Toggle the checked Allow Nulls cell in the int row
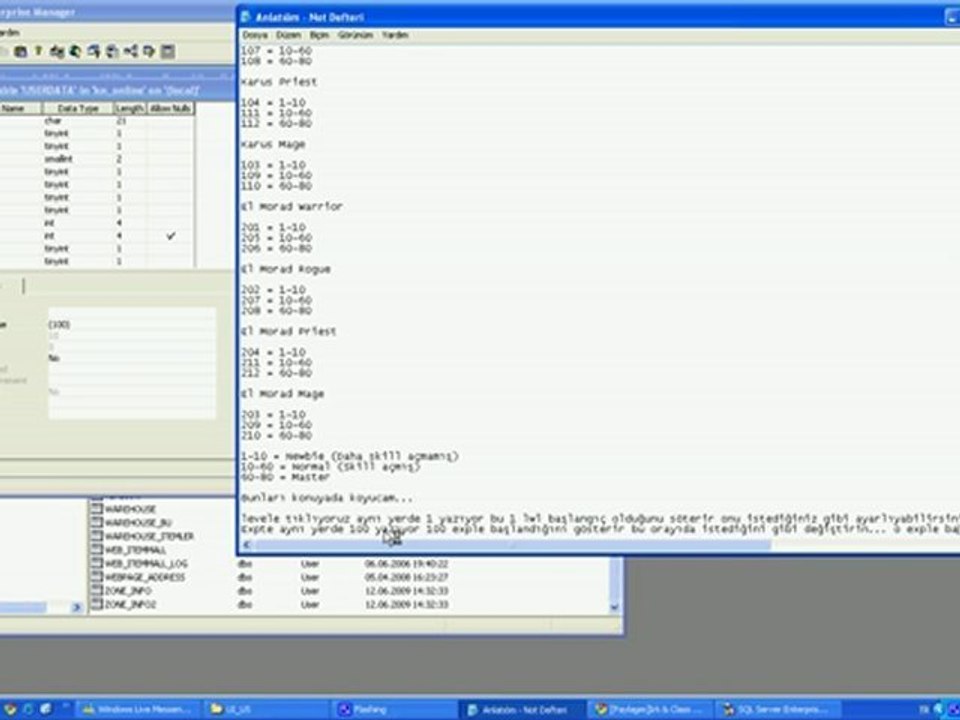960x720 pixels. [x=171, y=236]
